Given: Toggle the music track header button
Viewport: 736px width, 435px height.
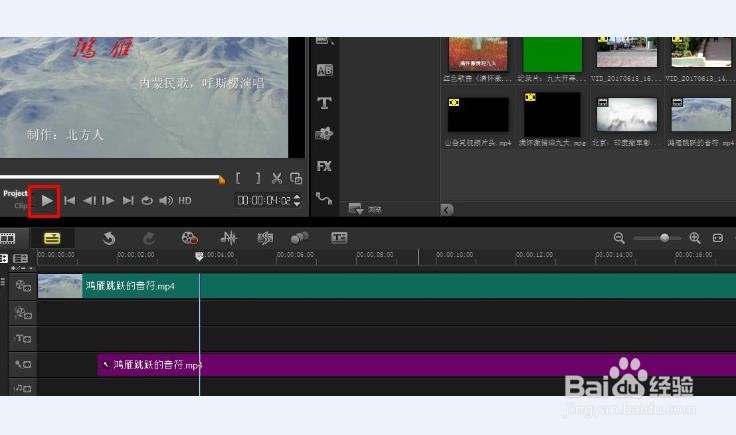Looking at the screenshot, I should click(x=23, y=388).
